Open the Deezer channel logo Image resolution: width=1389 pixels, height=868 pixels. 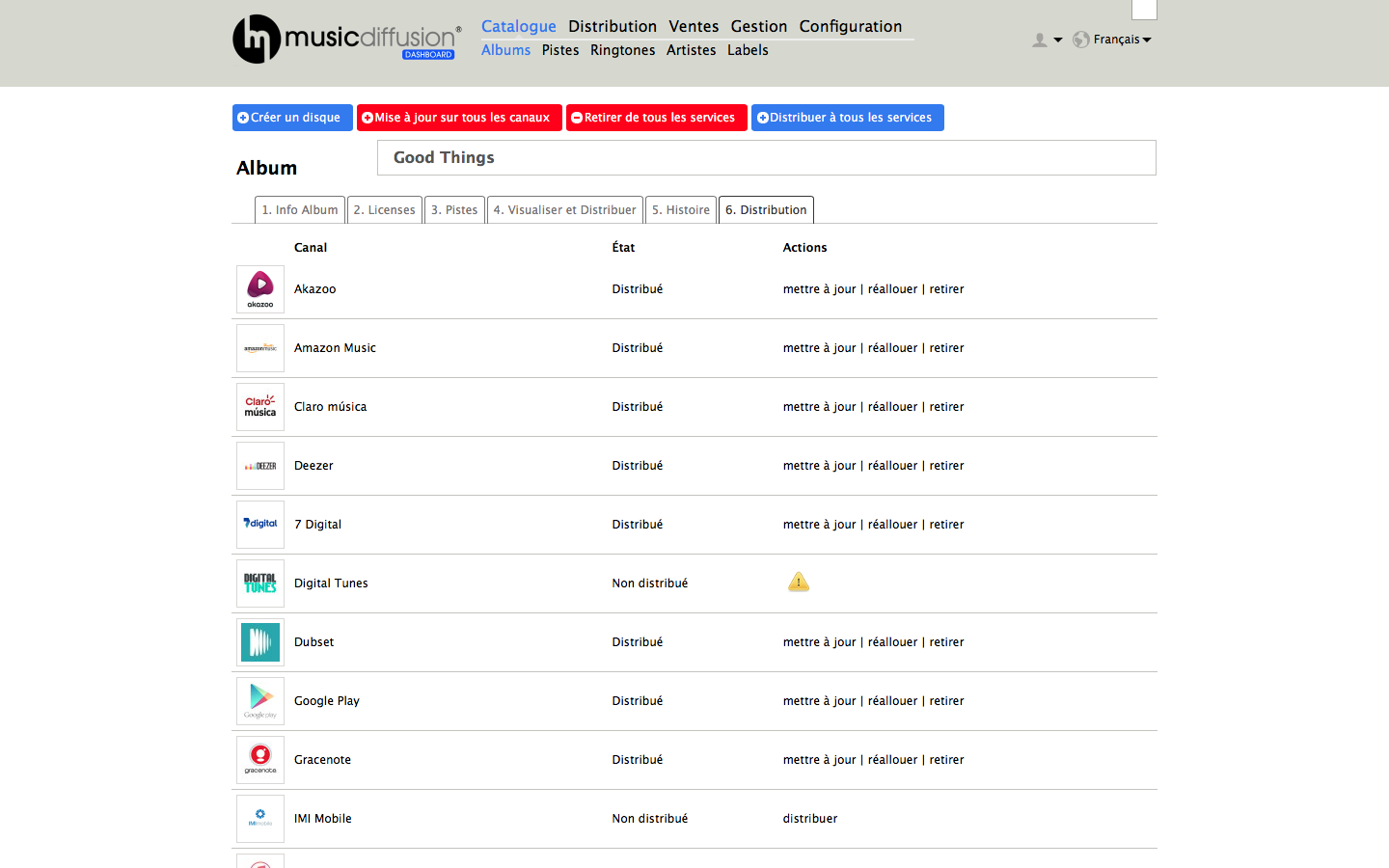260,466
